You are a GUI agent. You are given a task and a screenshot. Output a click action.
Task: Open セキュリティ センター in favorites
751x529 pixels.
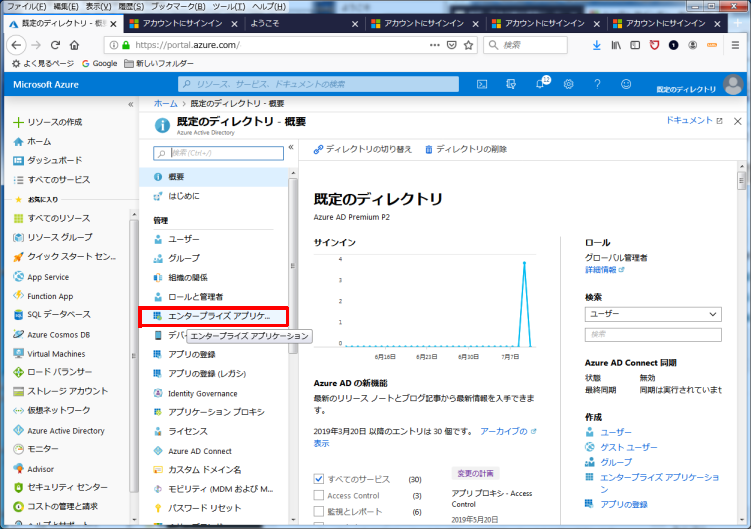61,487
